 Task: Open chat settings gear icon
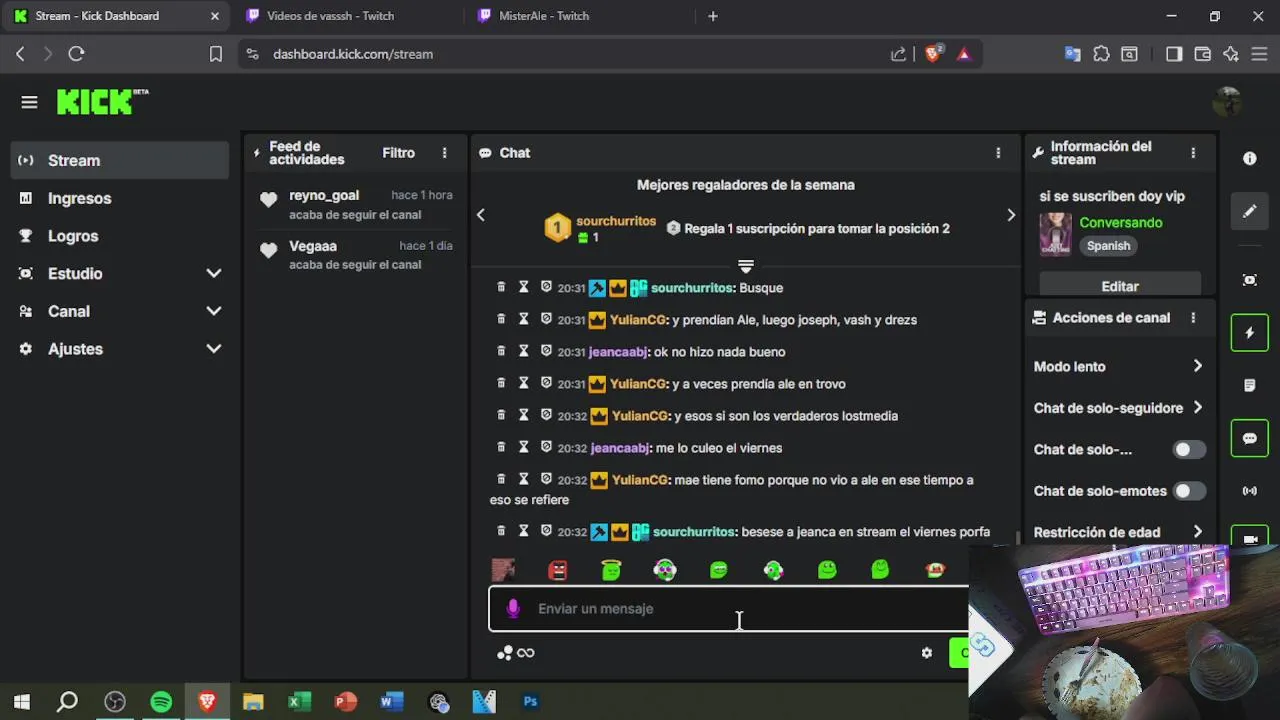(x=927, y=653)
